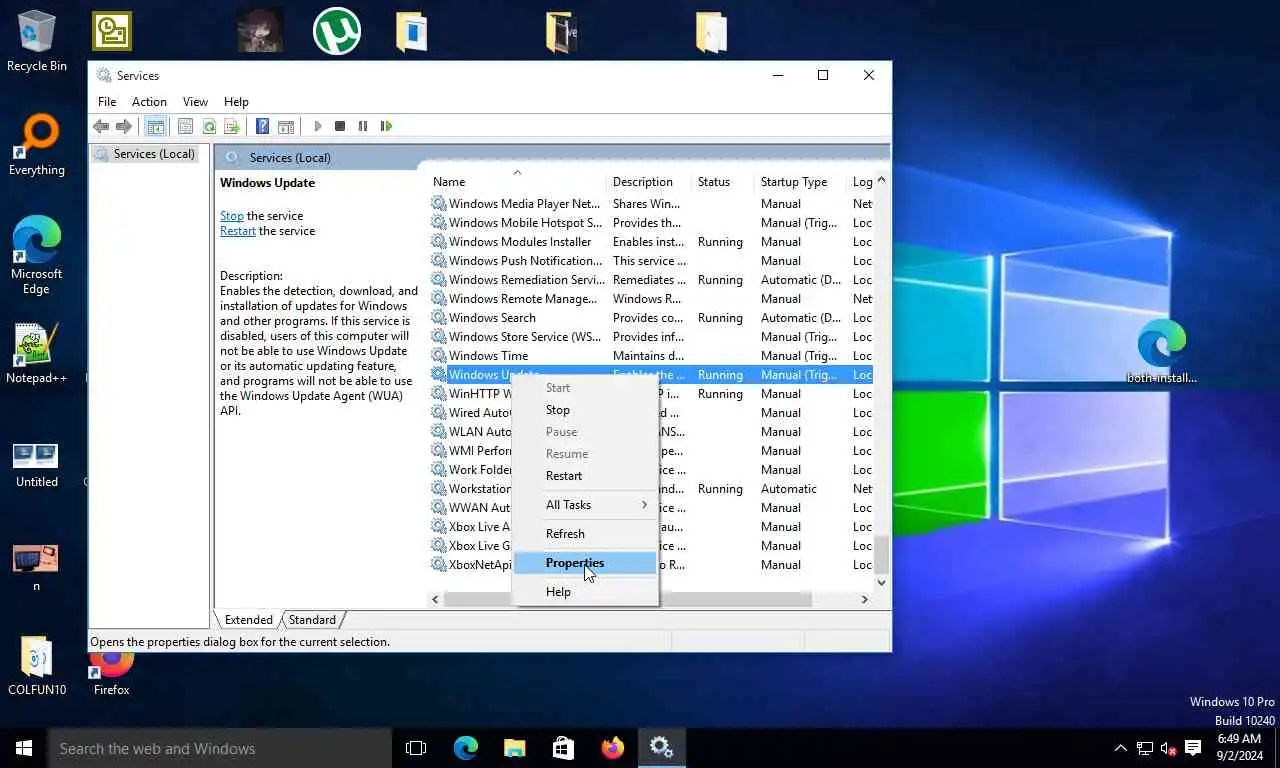Choose Refresh from the context menu

(585, 534)
